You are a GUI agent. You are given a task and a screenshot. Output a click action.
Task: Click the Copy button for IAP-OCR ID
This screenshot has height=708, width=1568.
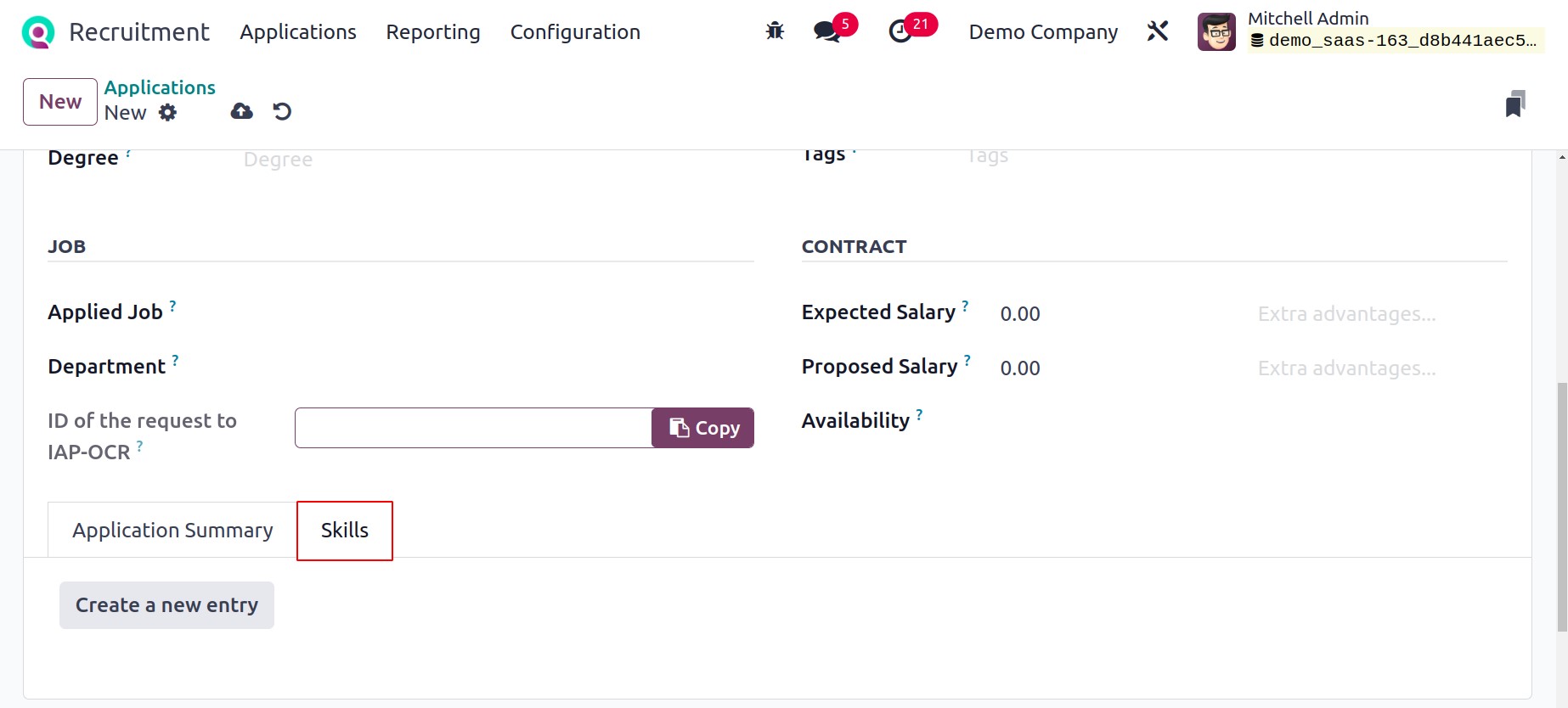click(702, 428)
